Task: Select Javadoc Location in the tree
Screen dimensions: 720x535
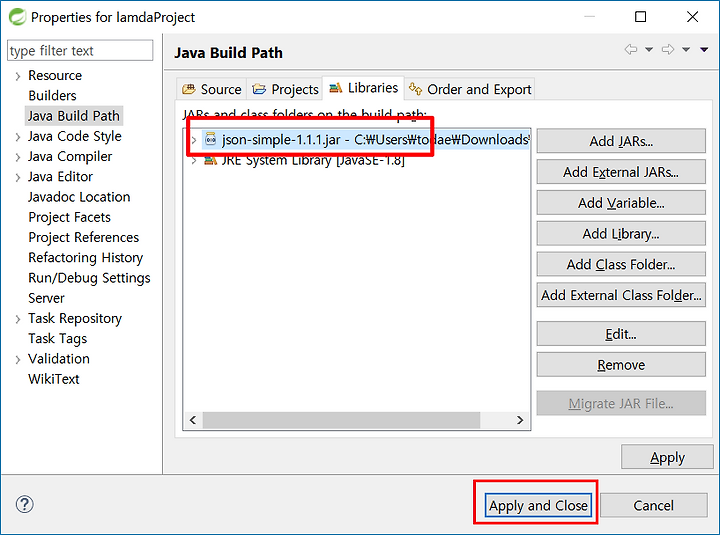Action: tap(79, 197)
